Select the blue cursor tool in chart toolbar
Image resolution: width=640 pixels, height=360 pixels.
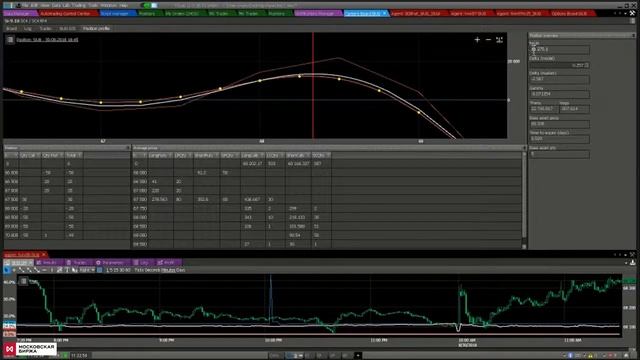(7, 270)
